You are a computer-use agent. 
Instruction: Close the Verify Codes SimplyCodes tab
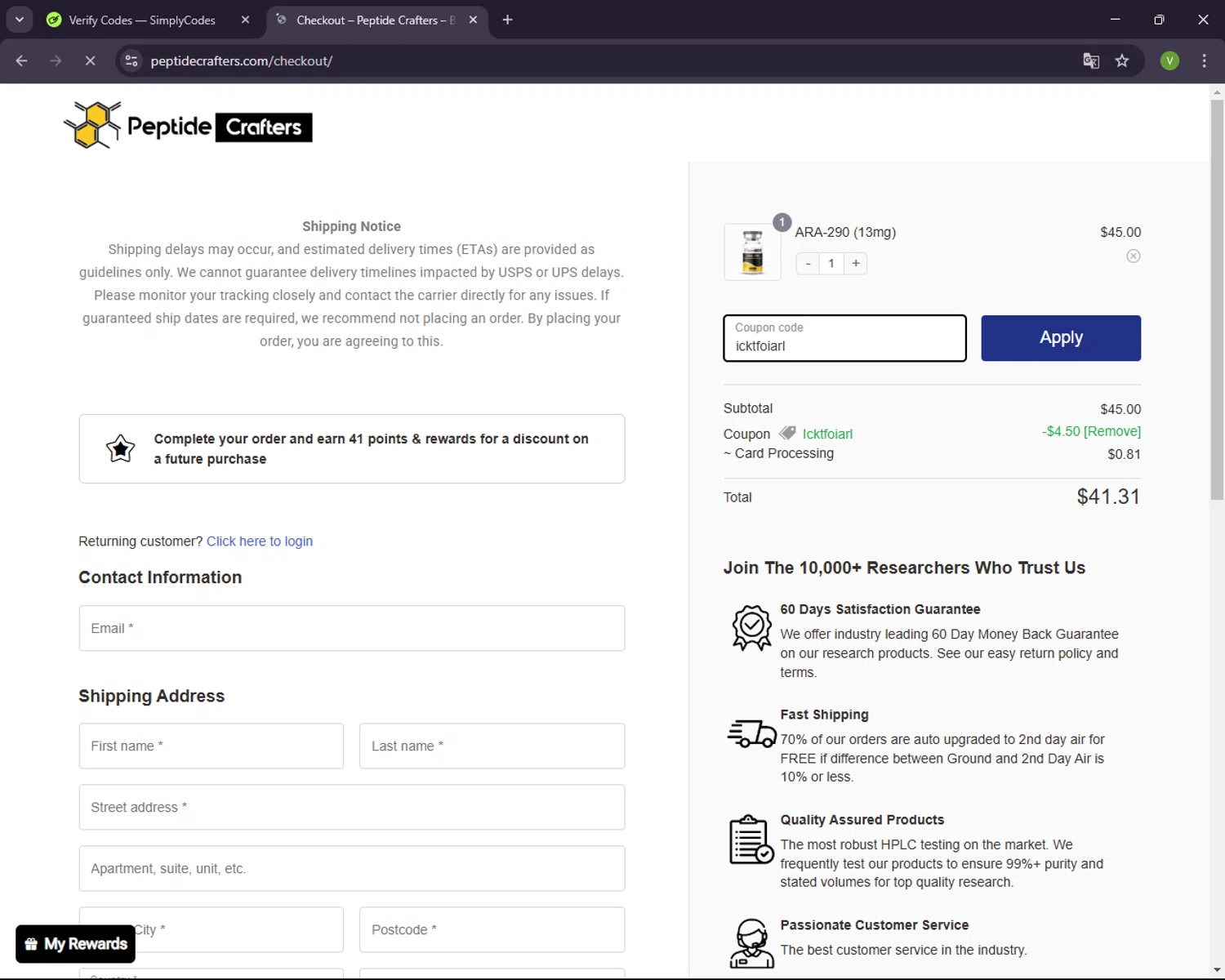(x=245, y=20)
